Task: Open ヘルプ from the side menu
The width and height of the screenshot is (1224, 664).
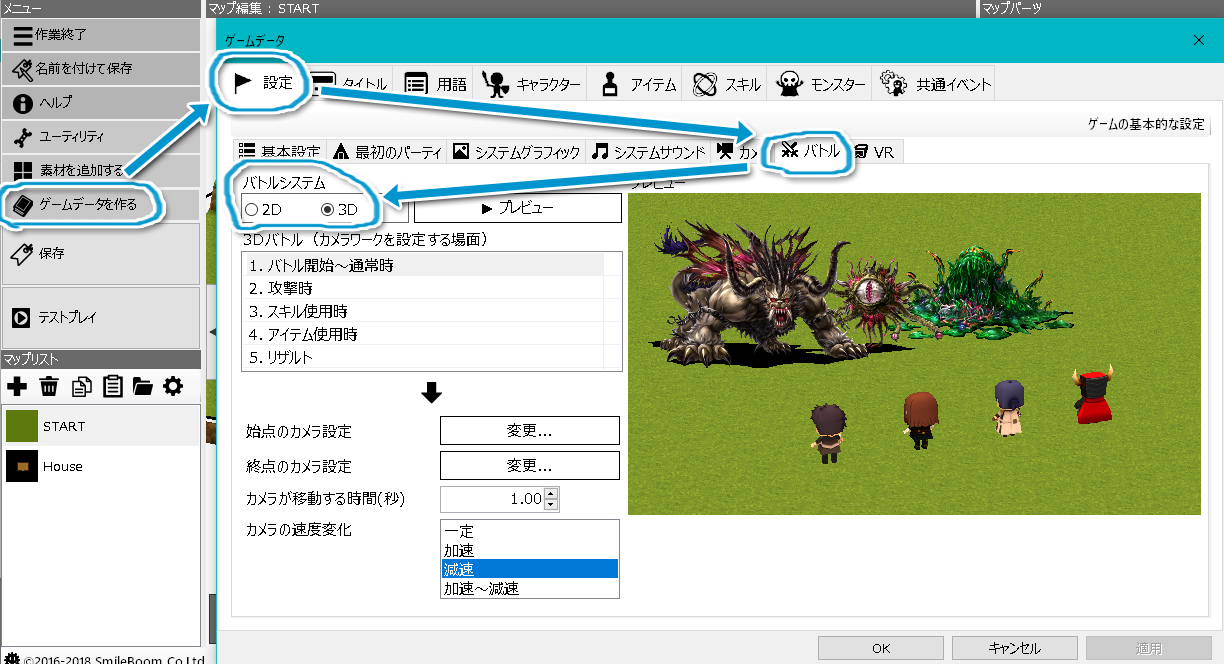Action: tap(101, 103)
